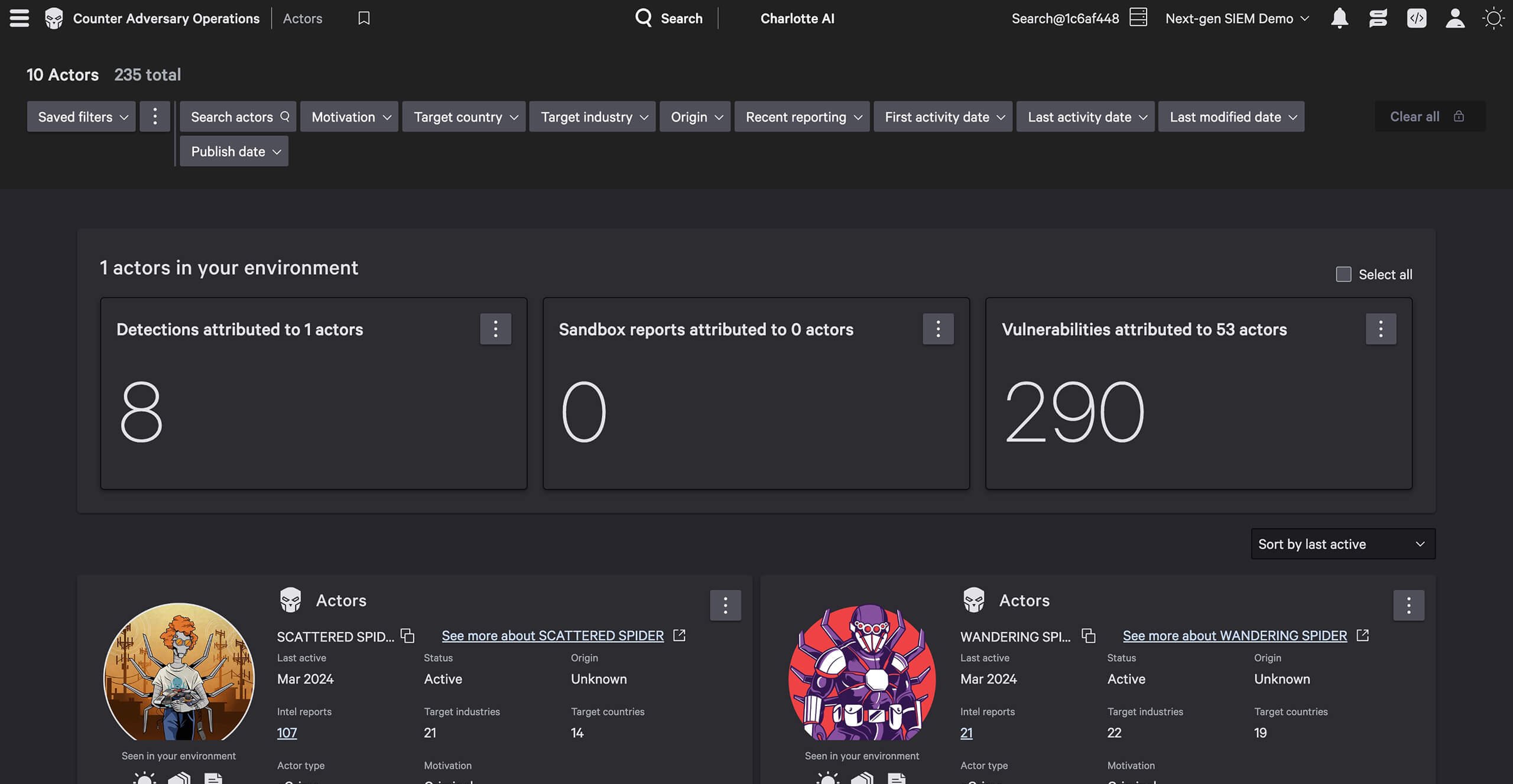Click the bookmark icon beside Actors
This screenshot has width=1513, height=784.
[x=364, y=18]
